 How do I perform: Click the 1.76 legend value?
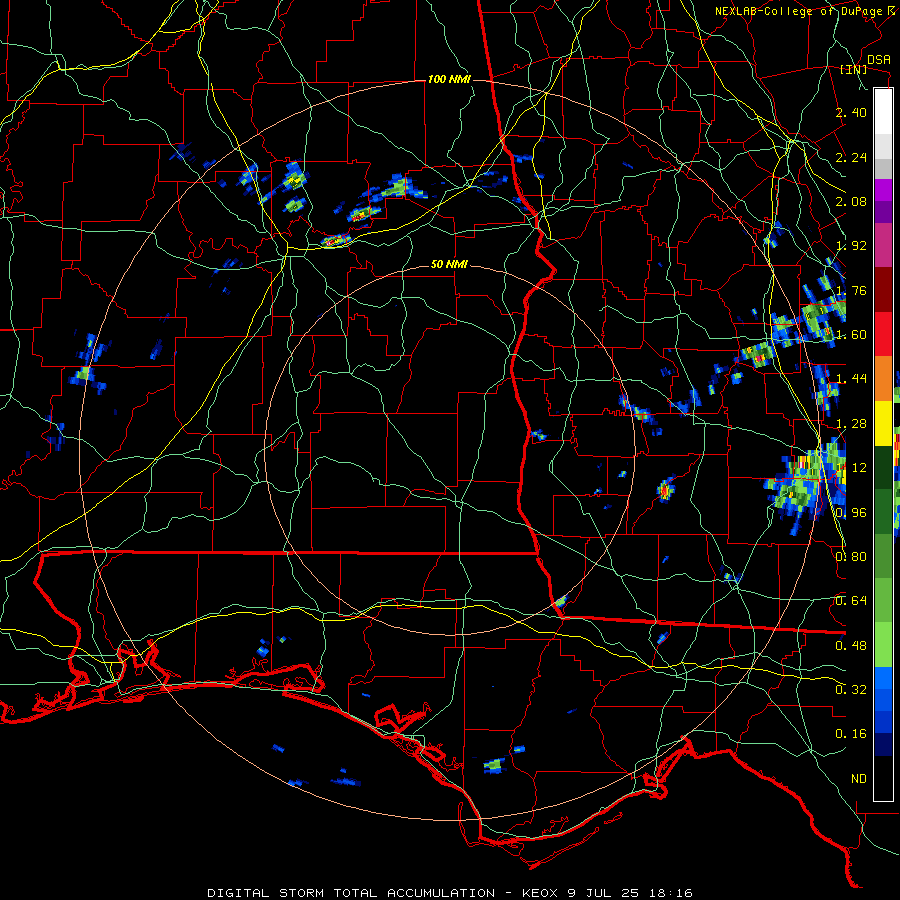pyautogui.click(x=851, y=290)
